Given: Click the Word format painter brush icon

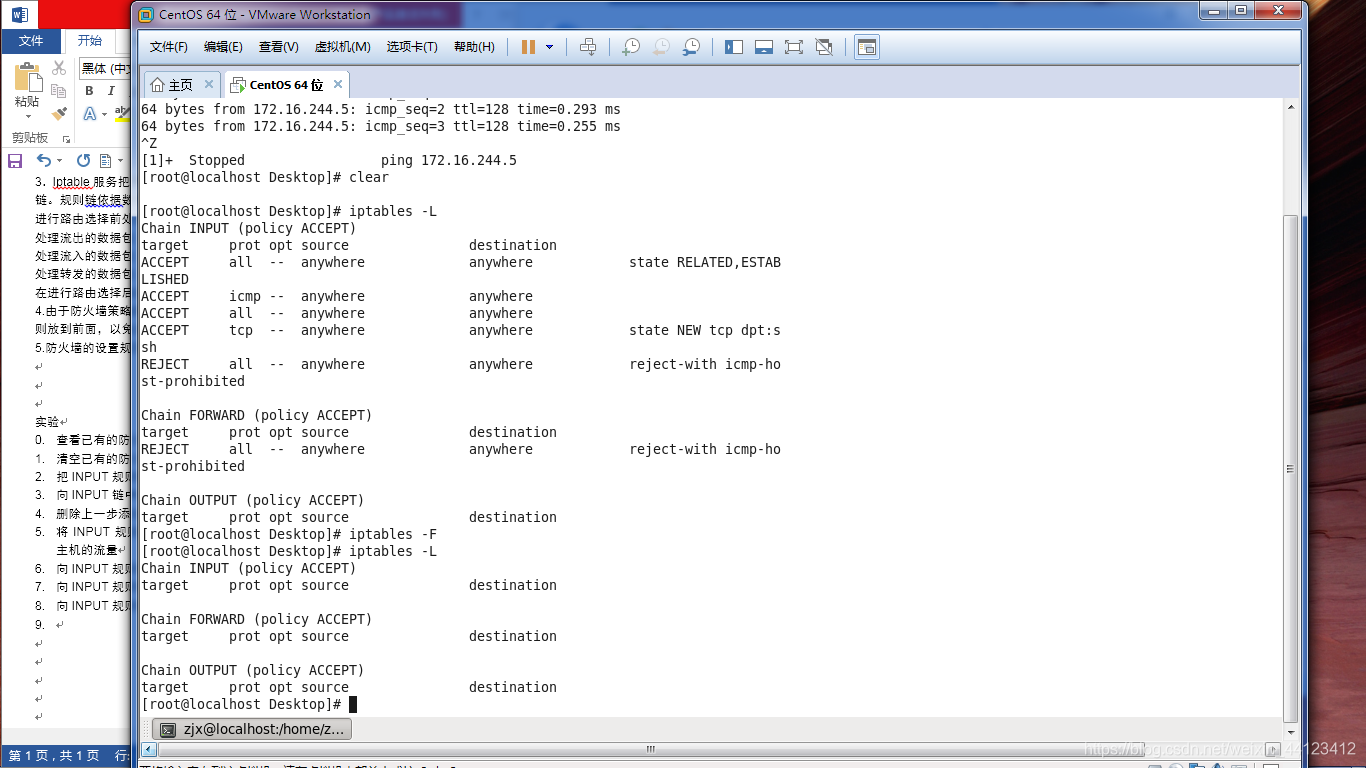Looking at the screenshot, I should coord(59,113).
